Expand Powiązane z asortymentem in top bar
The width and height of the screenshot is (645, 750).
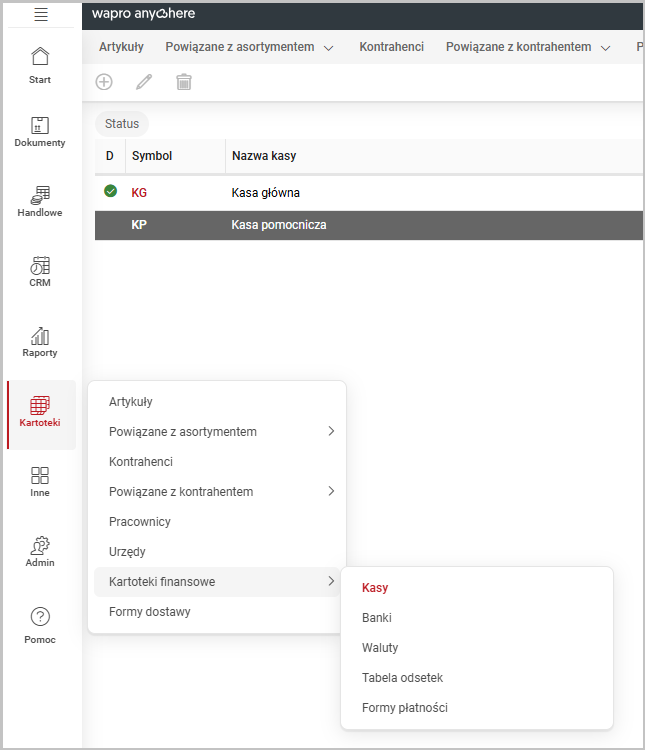[249, 47]
